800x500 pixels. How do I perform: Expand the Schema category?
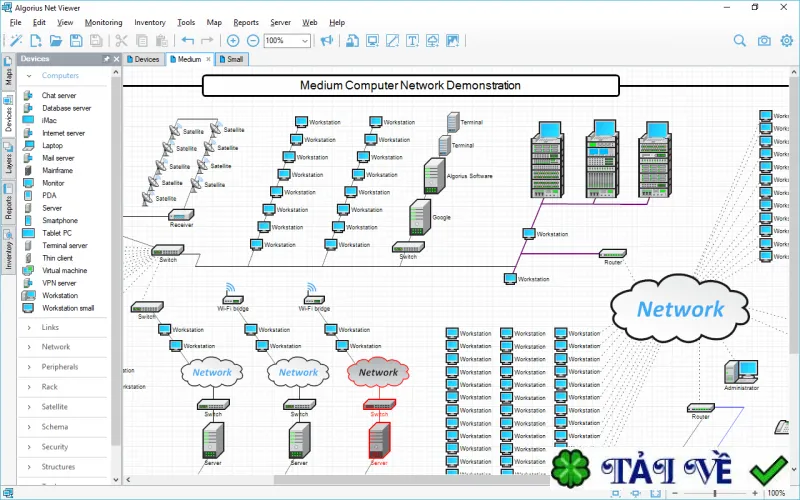tap(29, 427)
